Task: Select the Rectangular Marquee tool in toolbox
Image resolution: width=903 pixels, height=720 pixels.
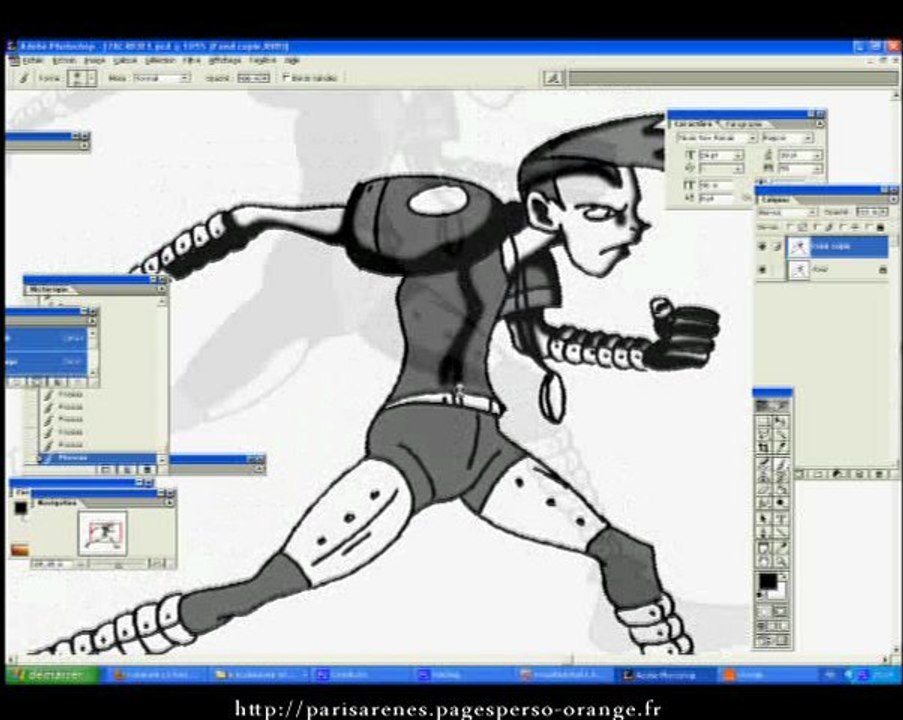Action: 764,422
